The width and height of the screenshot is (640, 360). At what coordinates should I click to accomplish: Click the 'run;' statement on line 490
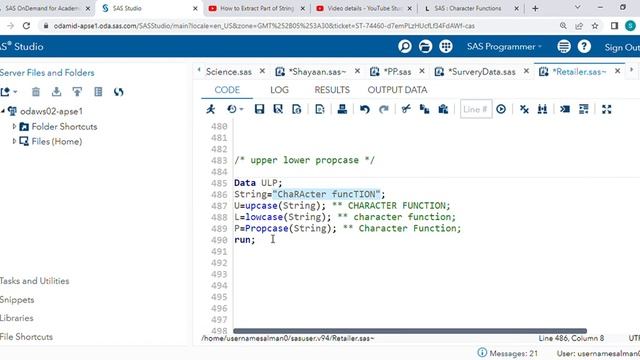coord(244,240)
